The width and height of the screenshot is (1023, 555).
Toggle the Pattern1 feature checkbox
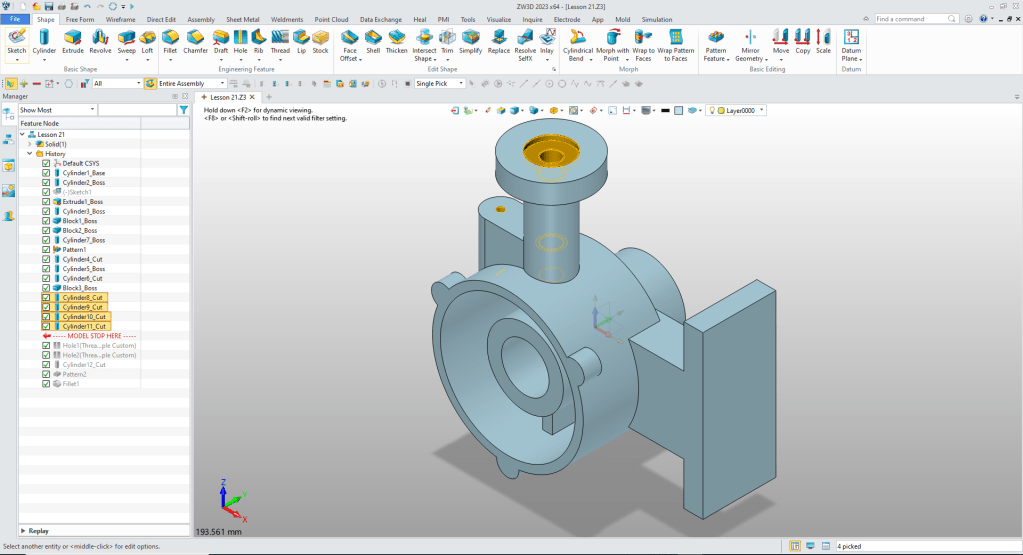click(46, 249)
